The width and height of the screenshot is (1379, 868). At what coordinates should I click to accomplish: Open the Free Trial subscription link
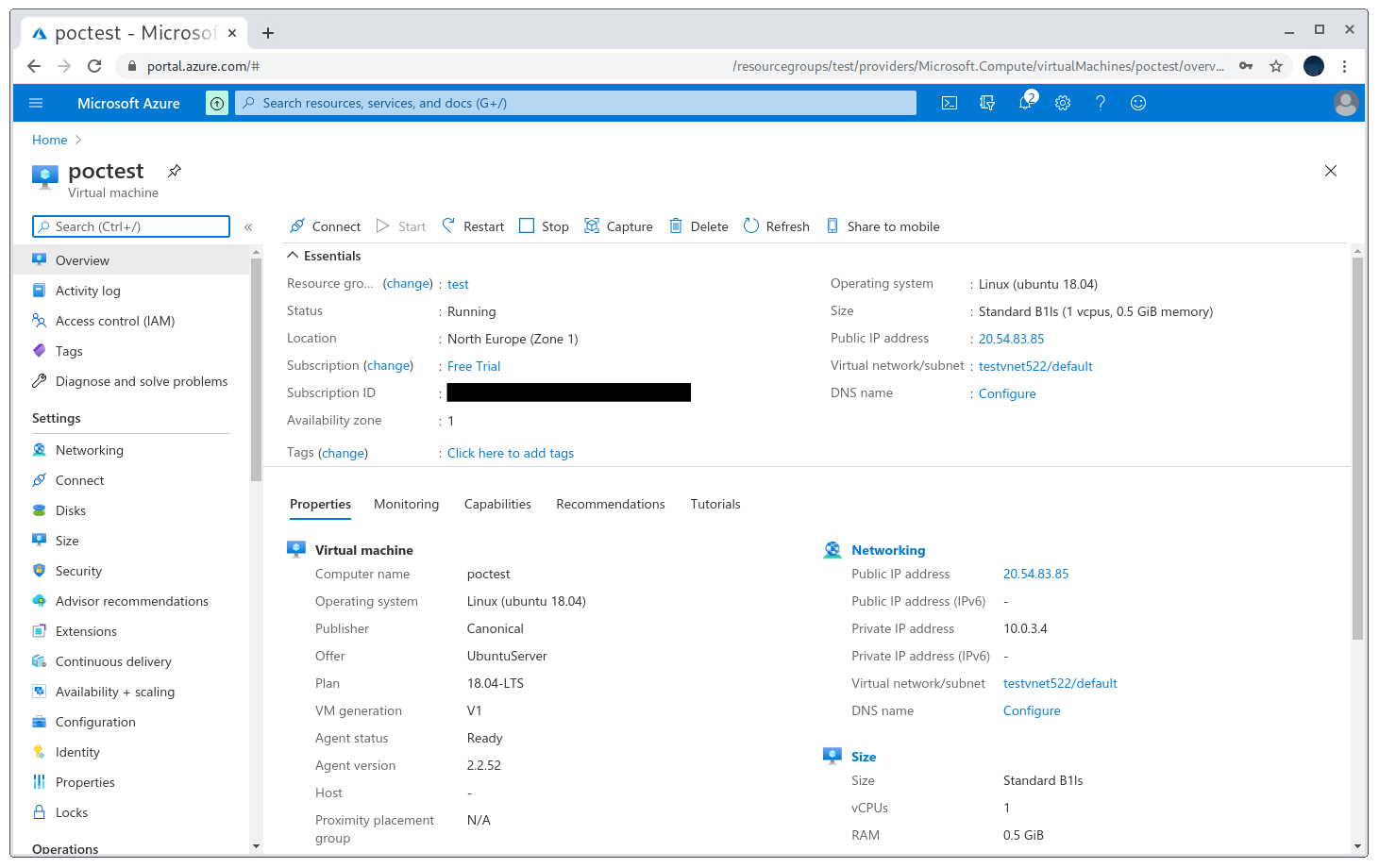click(474, 366)
